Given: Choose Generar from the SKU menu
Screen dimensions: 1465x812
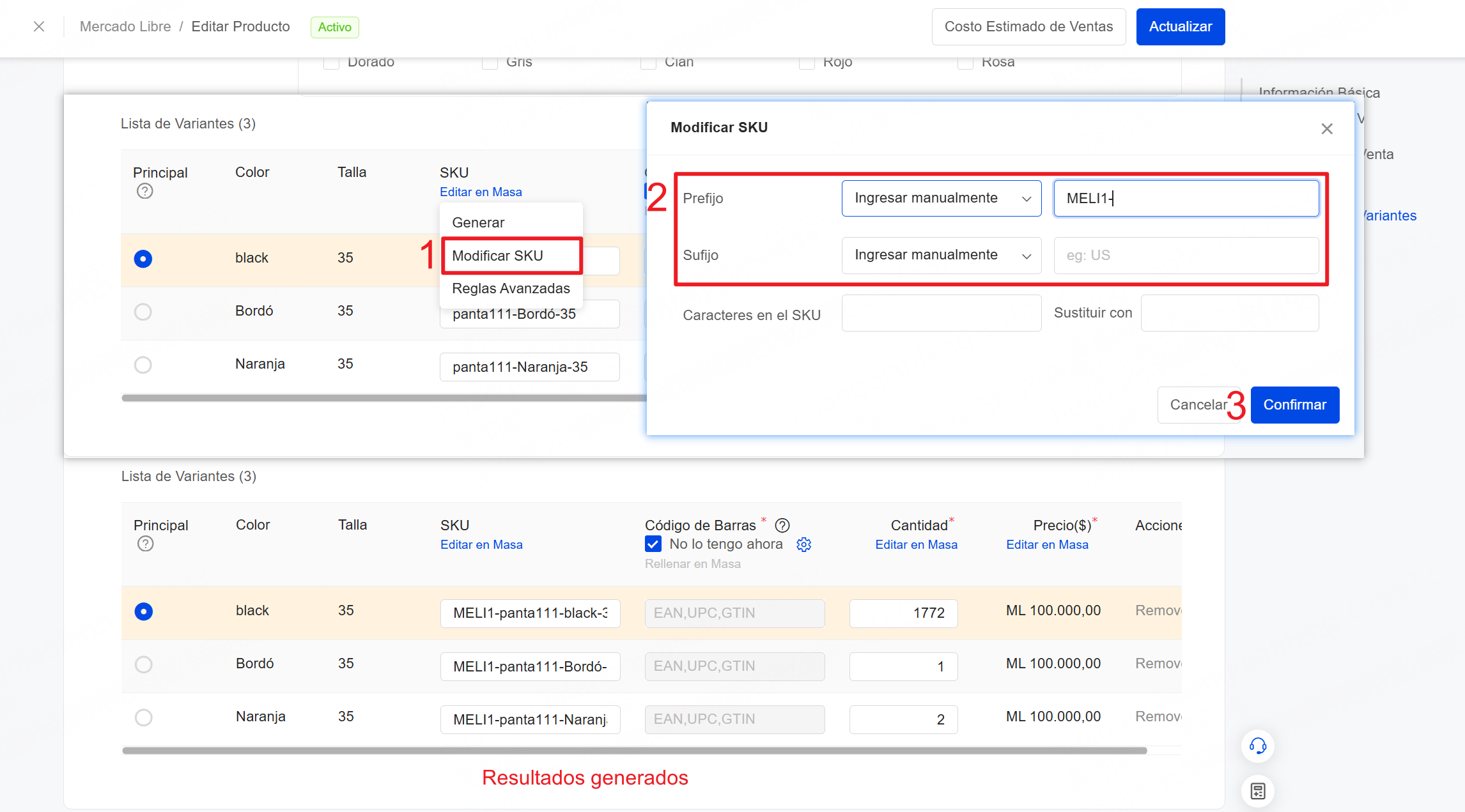Looking at the screenshot, I should point(511,222).
